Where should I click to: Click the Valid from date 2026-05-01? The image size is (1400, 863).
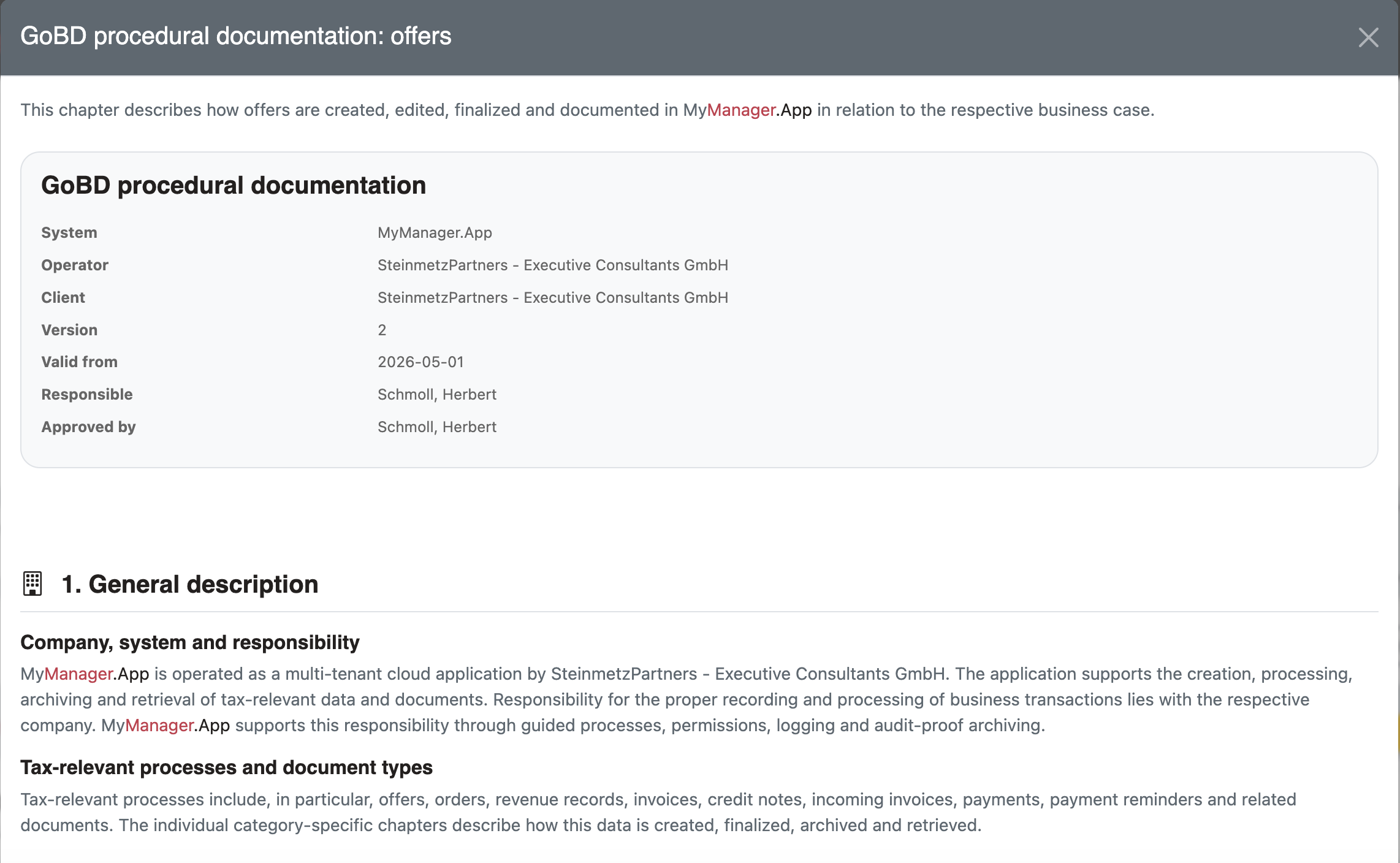click(420, 362)
